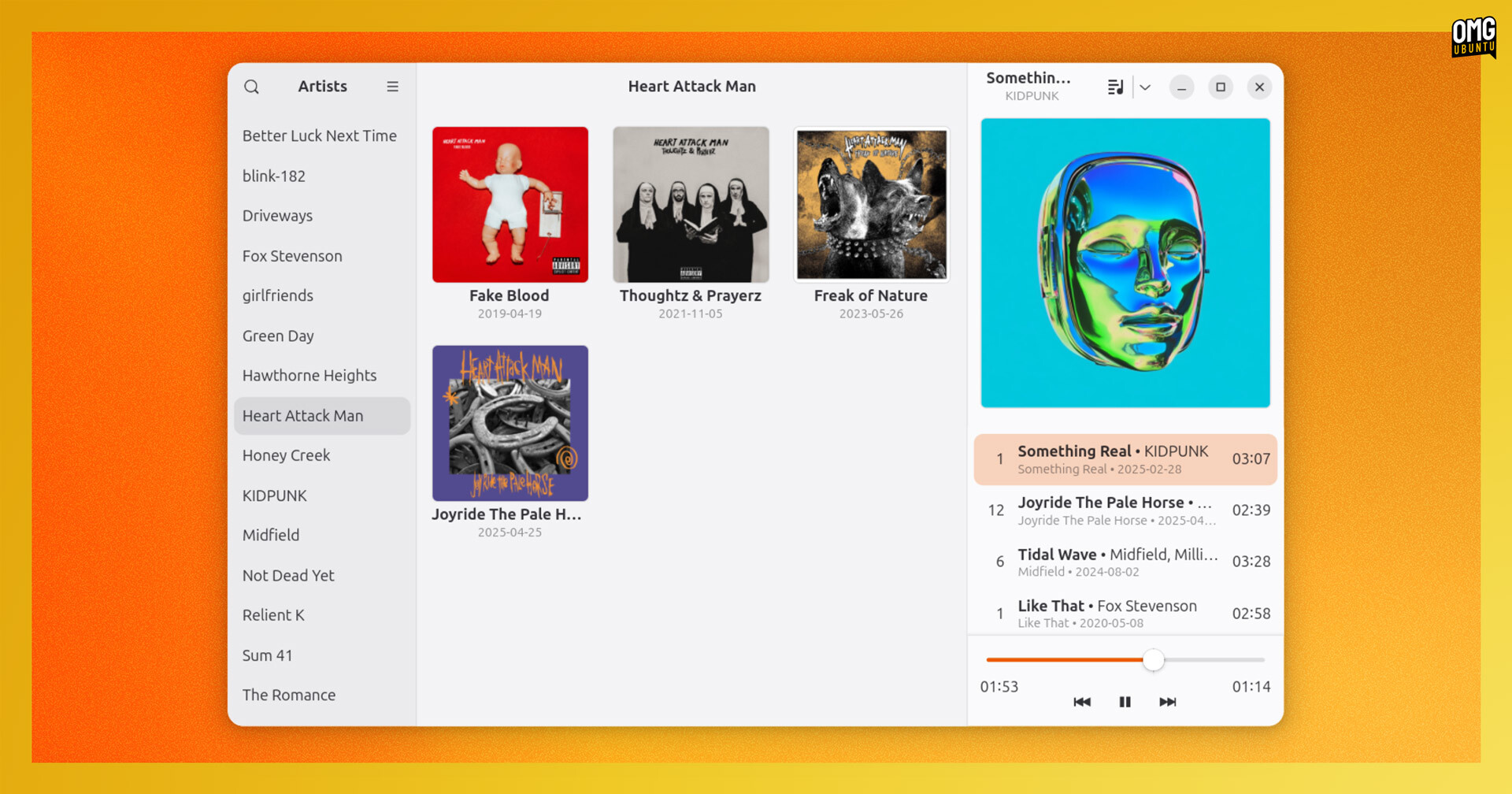
Task: Click the Fake Blood album title
Action: [x=510, y=295]
